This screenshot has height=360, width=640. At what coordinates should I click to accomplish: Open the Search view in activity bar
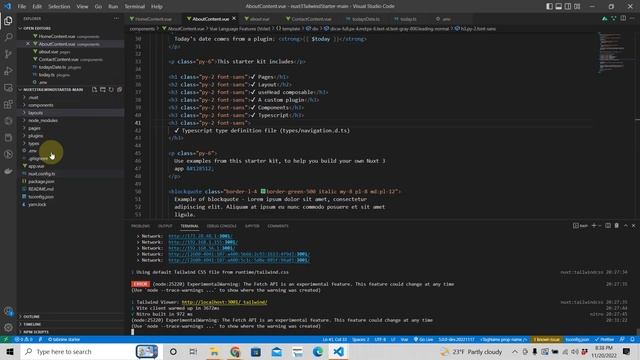tap(8, 37)
